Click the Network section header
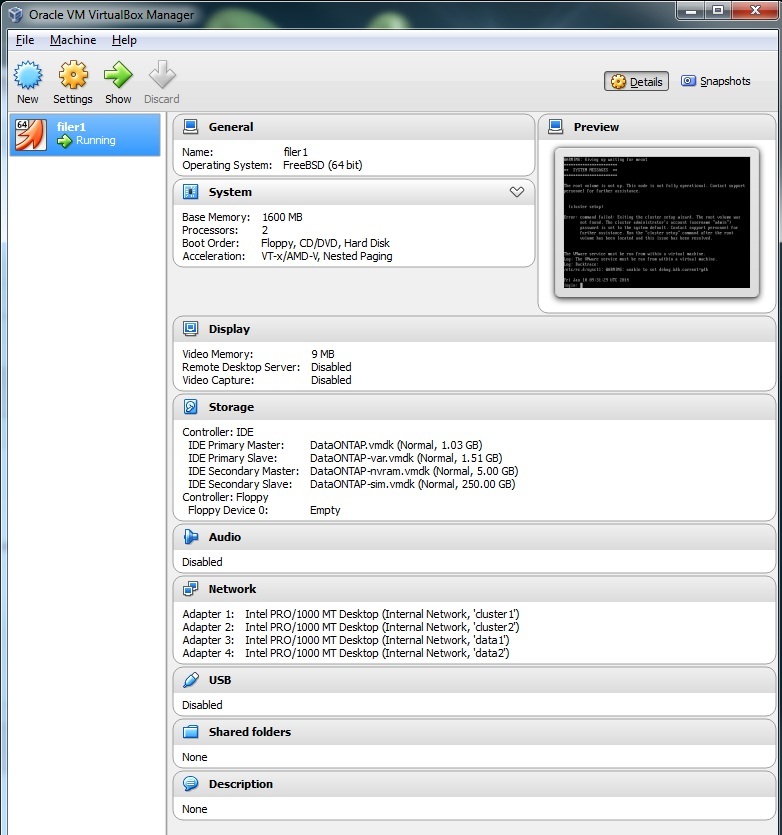Image resolution: width=782 pixels, height=835 pixels. point(232,589)
